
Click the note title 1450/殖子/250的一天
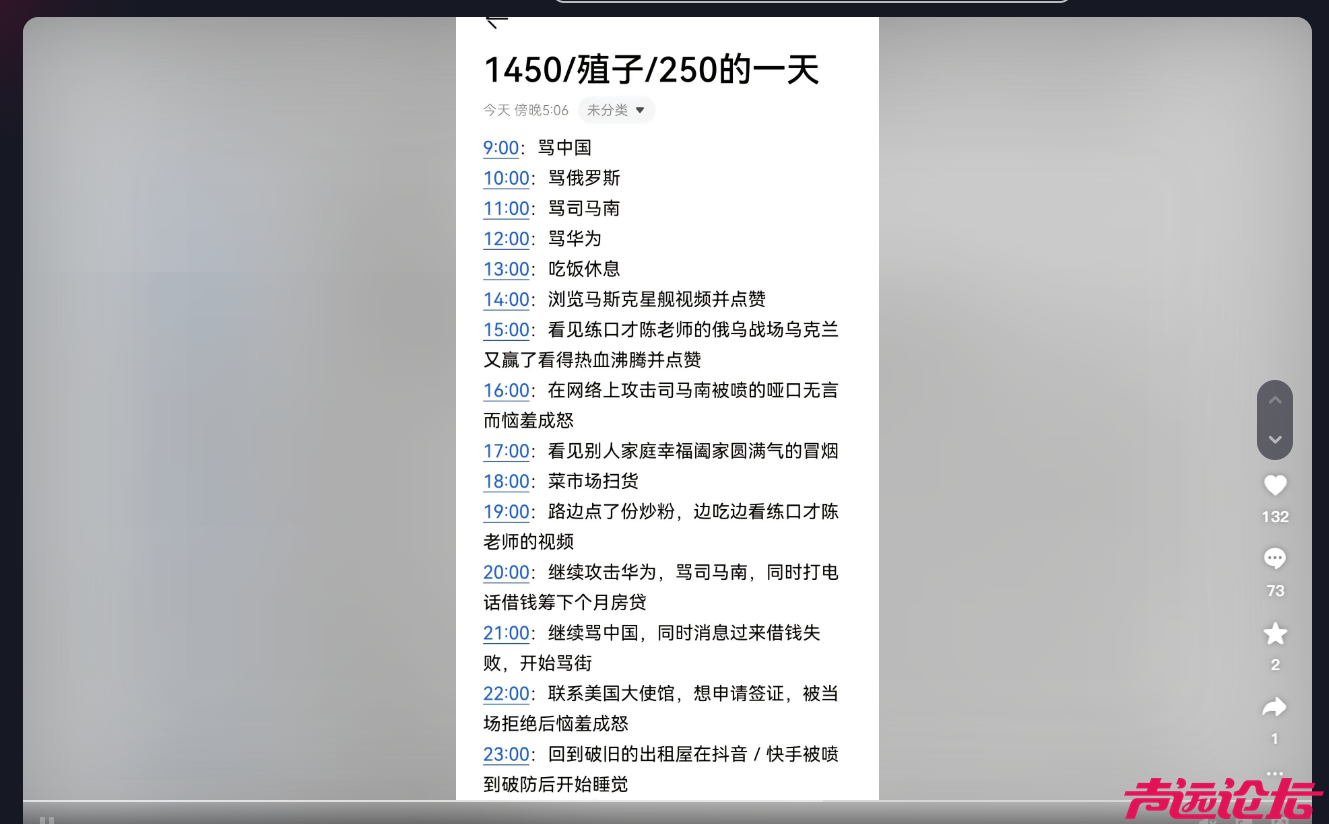(651, 70)
